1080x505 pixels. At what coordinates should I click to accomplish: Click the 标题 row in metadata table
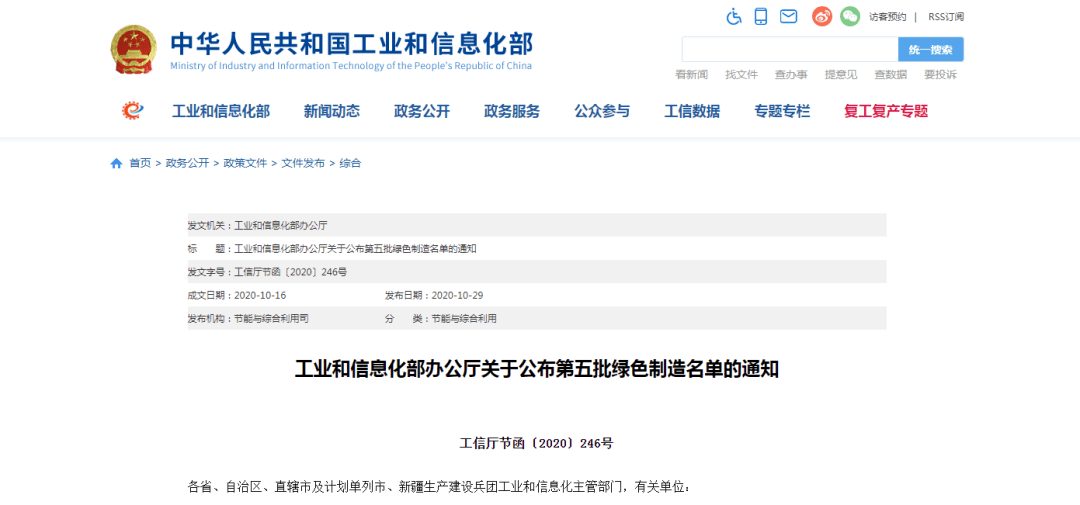(x=537, y=249)
